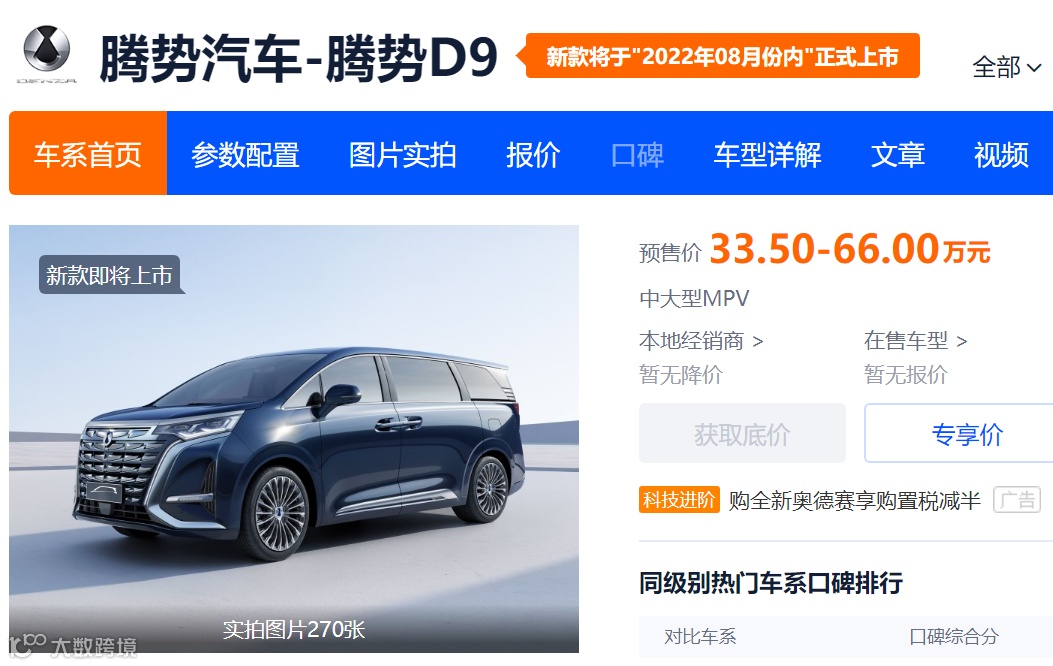
Task: Select the 车系首页 tab
Action: [x=88, y=154]
